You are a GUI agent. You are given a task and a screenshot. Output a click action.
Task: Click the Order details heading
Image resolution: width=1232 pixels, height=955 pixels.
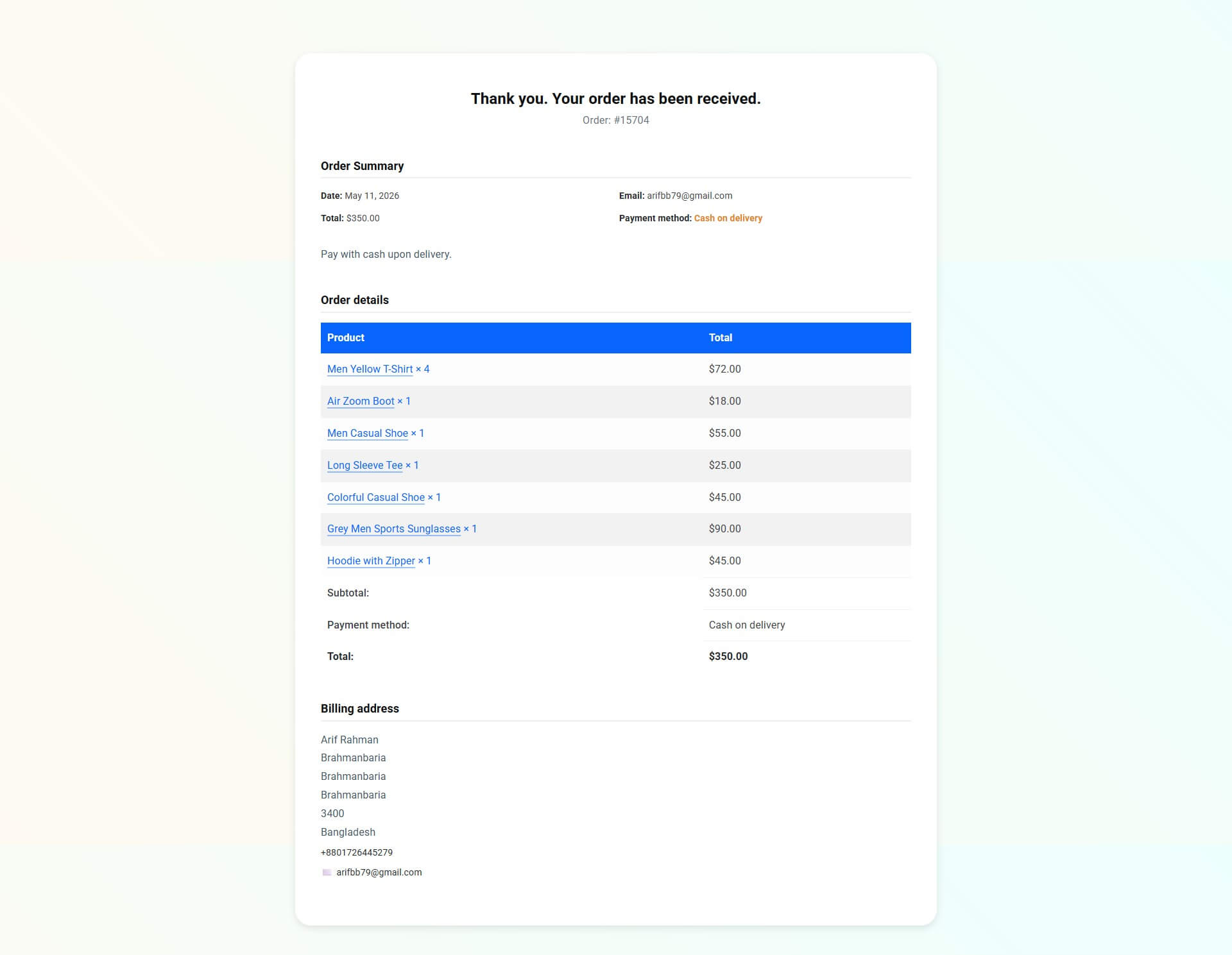click(355, 300)
